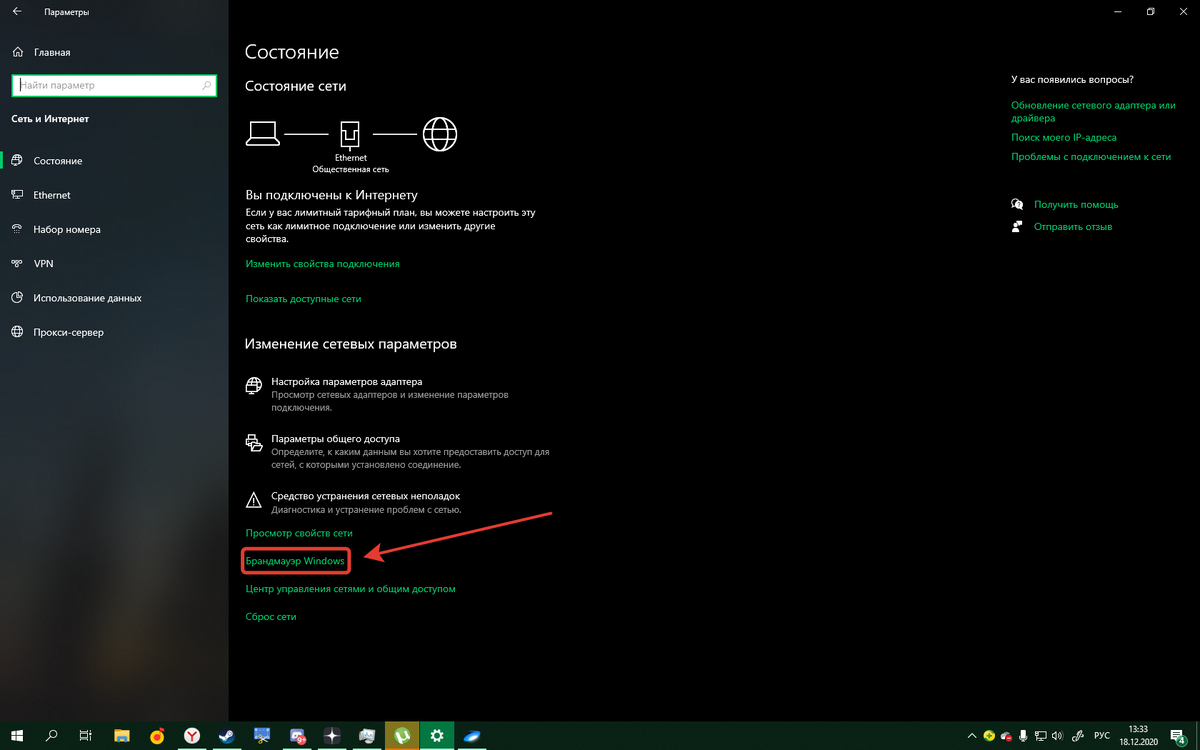The width and height of the screenshot is (1200, 750).
Task: Open Snip & Sketch from the taskbar
Action: point(262,735)
